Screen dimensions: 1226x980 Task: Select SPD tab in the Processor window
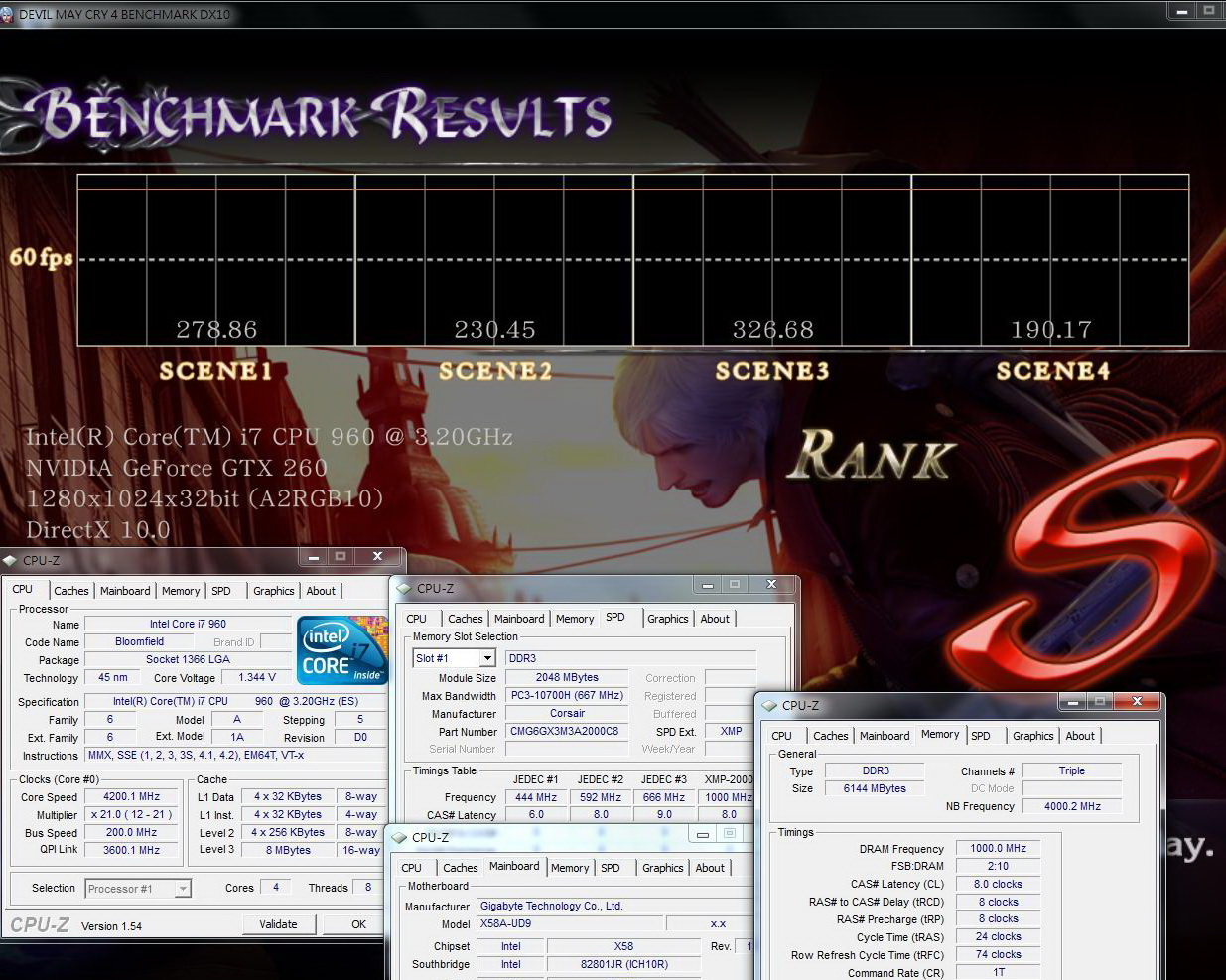[x=221, y=591]
